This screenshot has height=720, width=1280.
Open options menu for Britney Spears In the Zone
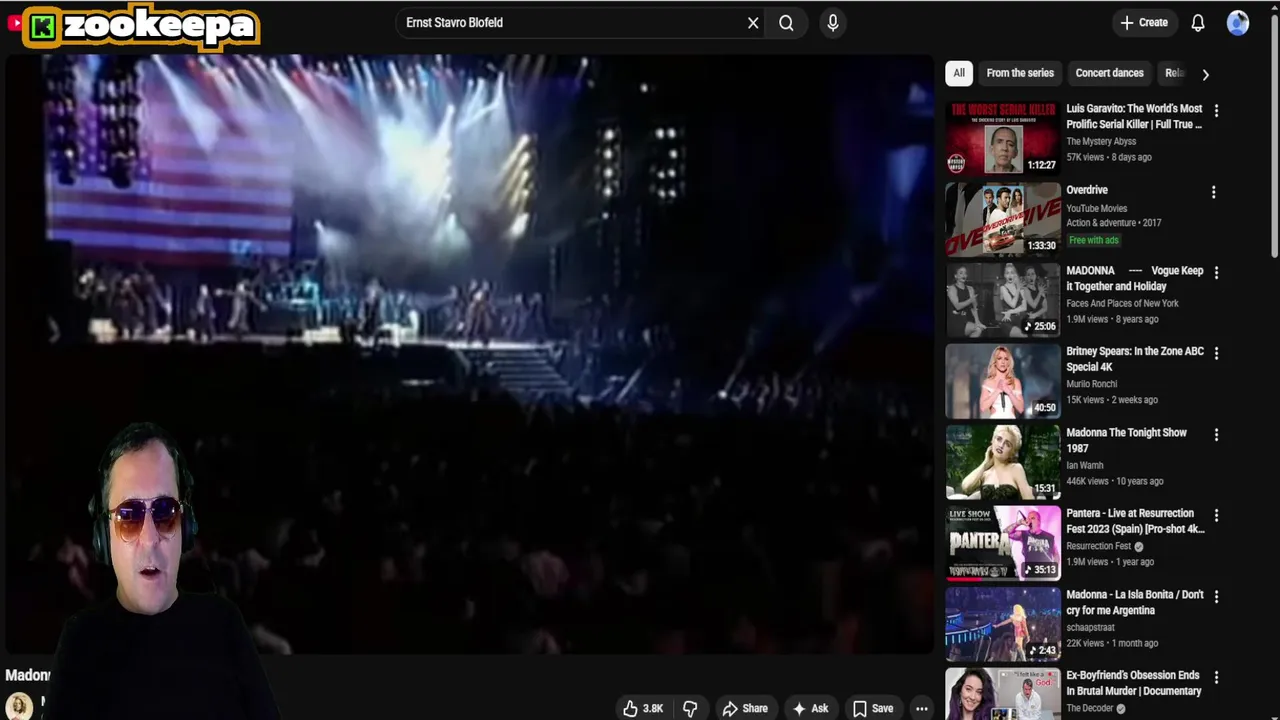click(x=1216, y=353)
